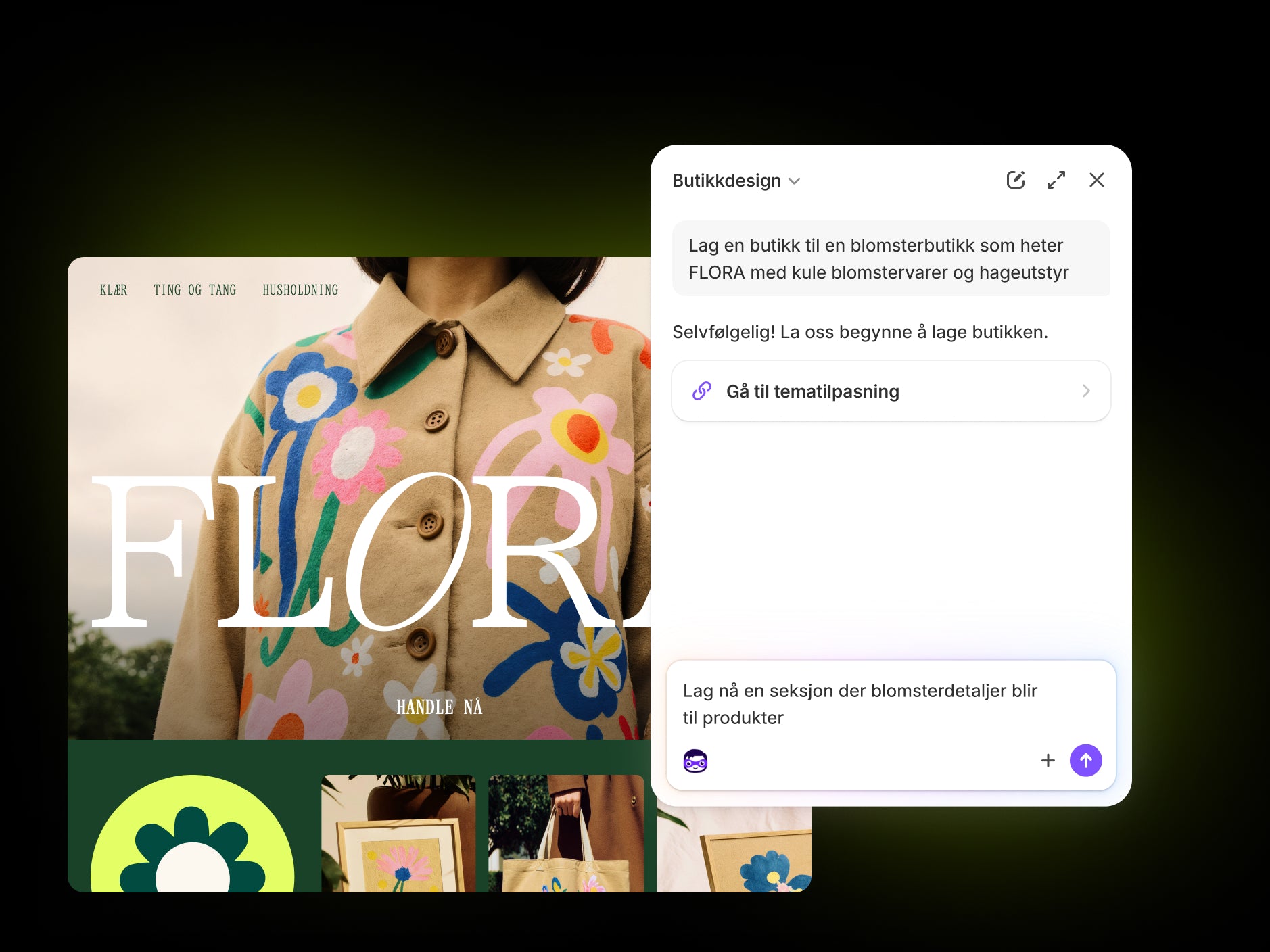
Task: Click the new chat compose icon
Action: point(1016,180)
